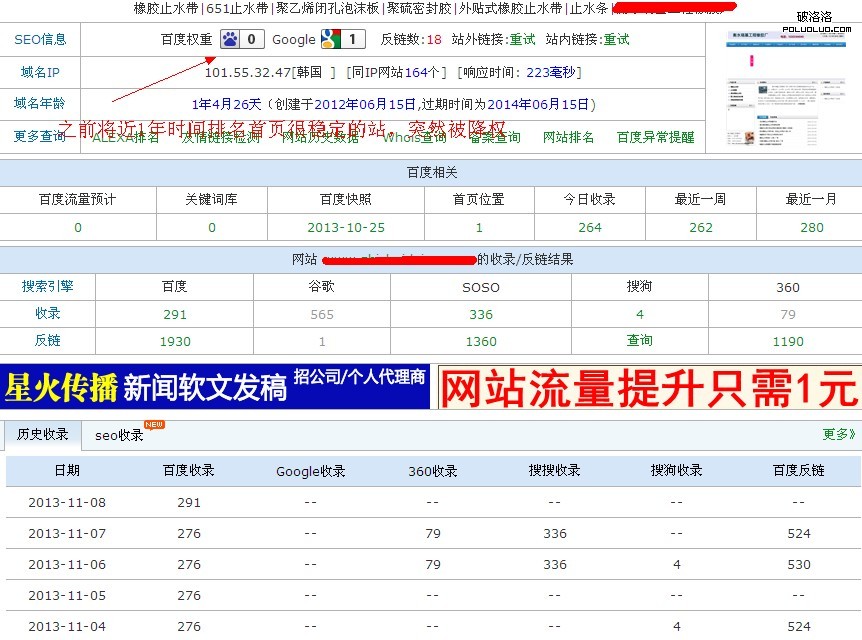Switch to the seo收录 tab

click(119, 435)
